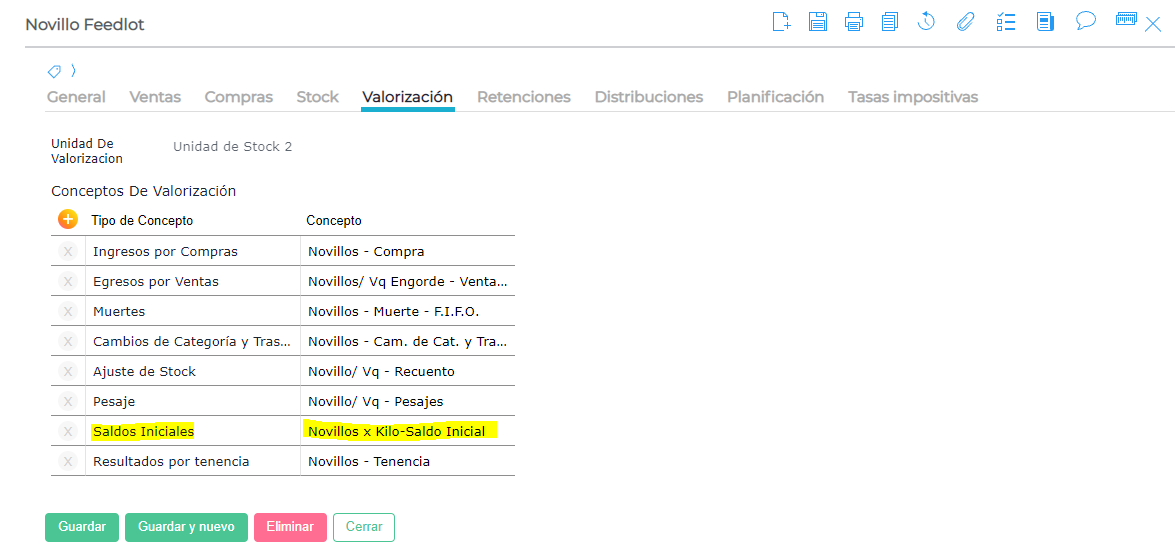Click the printer icon
The height and width of the screenshot is (552, 1175).
pyautogui.click(x=854, y=22)
